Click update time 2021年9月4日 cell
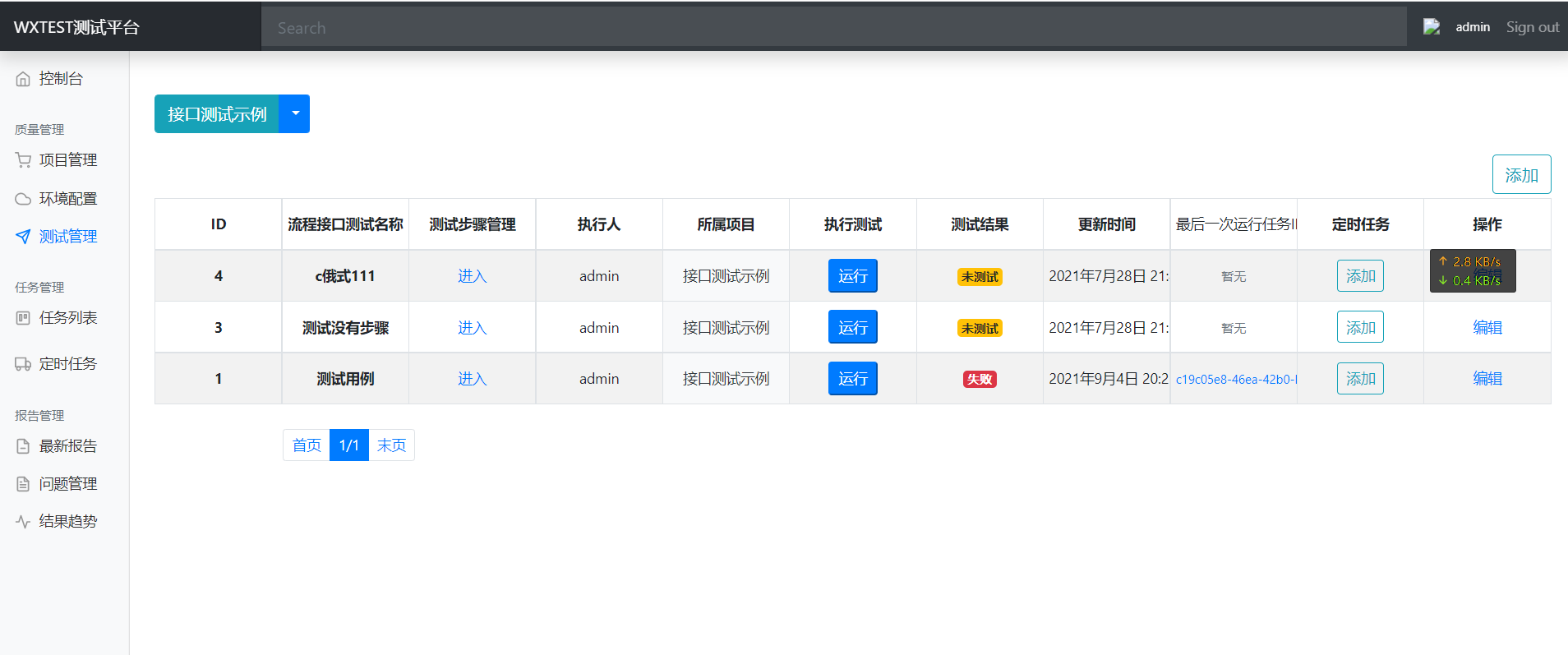Screen dimensions: 1568x655 1108,379
